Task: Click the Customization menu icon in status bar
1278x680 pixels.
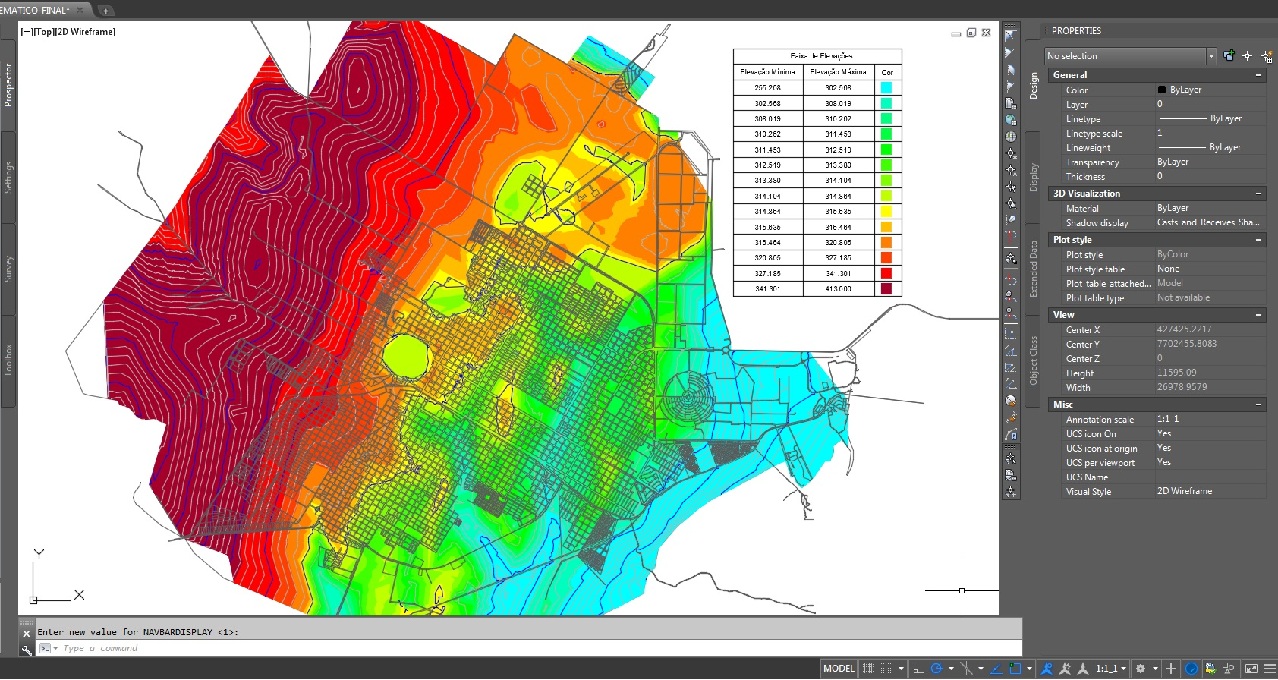Action: tap(1270, 668)
